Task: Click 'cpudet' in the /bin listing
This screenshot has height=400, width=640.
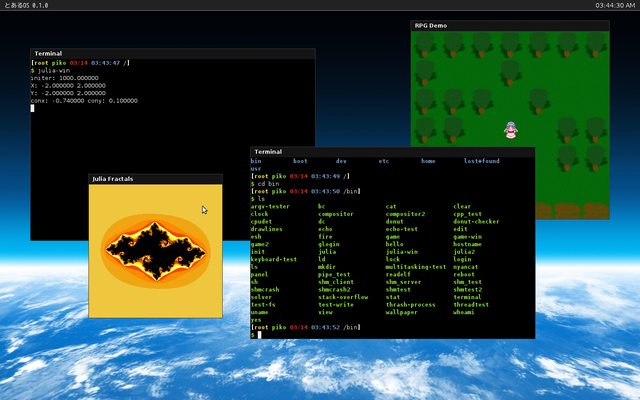Action: (x=261, y=222)
